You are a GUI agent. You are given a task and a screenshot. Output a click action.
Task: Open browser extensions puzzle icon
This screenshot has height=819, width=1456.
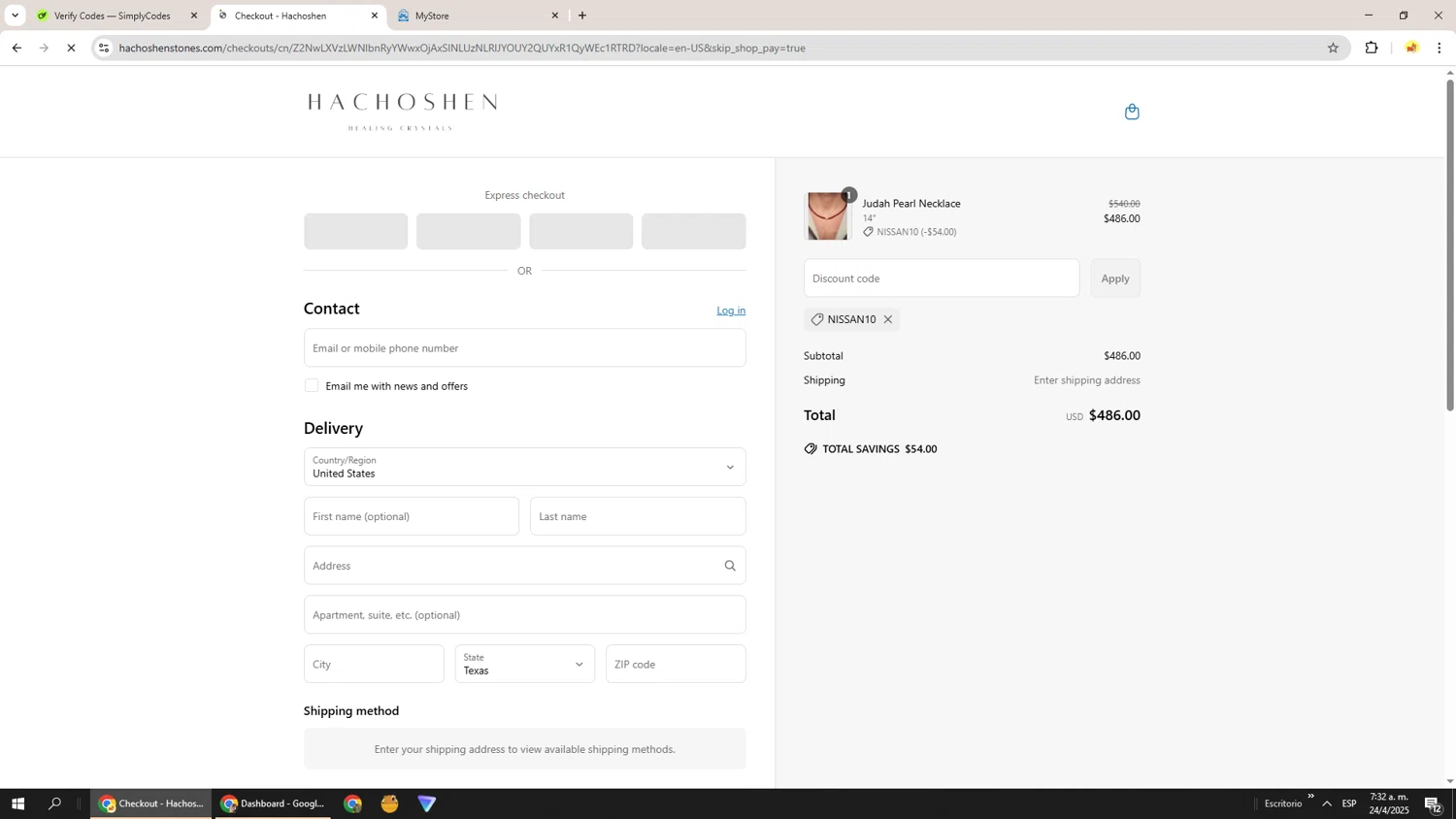pyautogui.click(x=1372, y=48)
